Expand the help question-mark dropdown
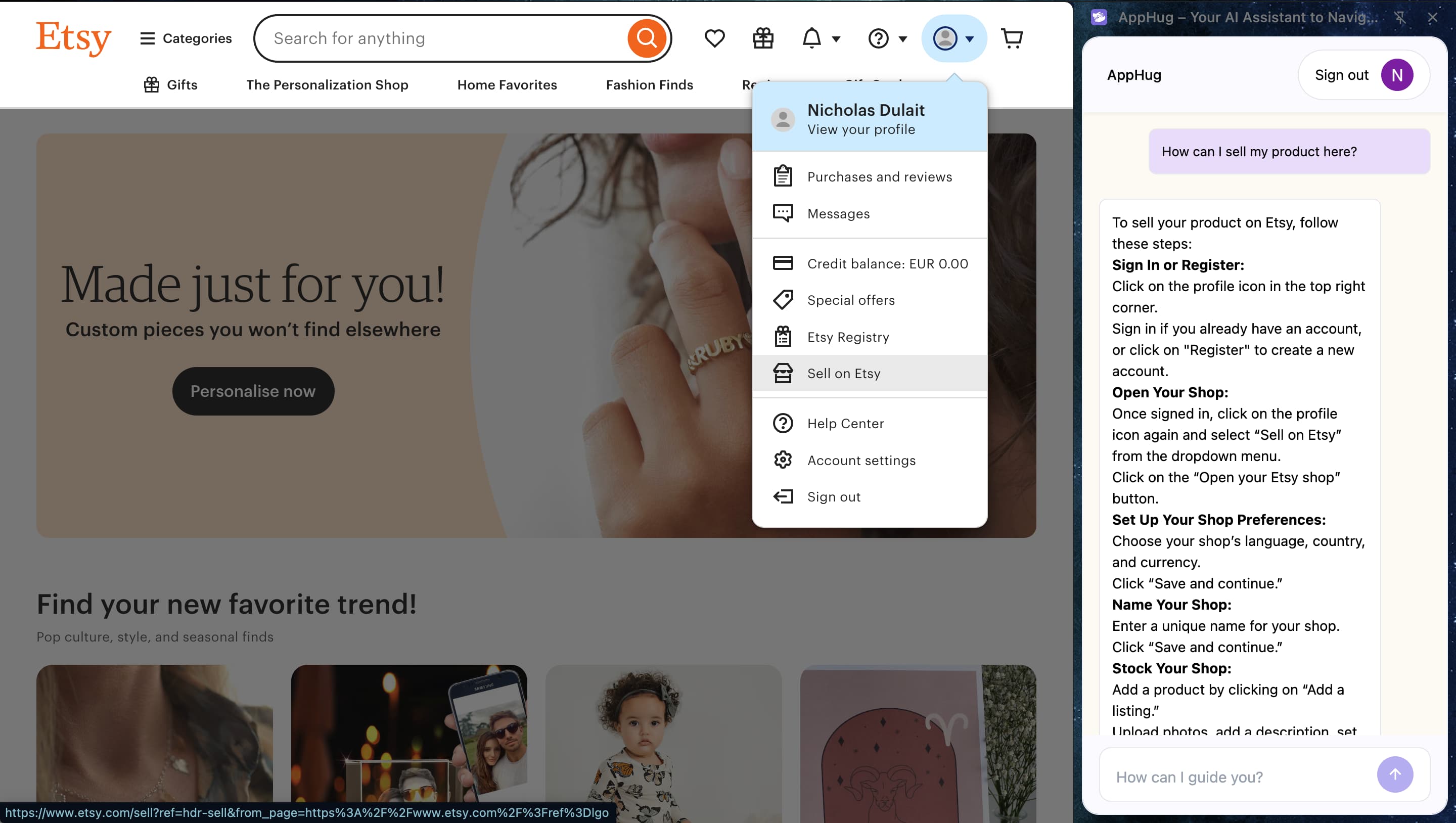Viewport: 1456px width, 823px height. pos(887,38)
